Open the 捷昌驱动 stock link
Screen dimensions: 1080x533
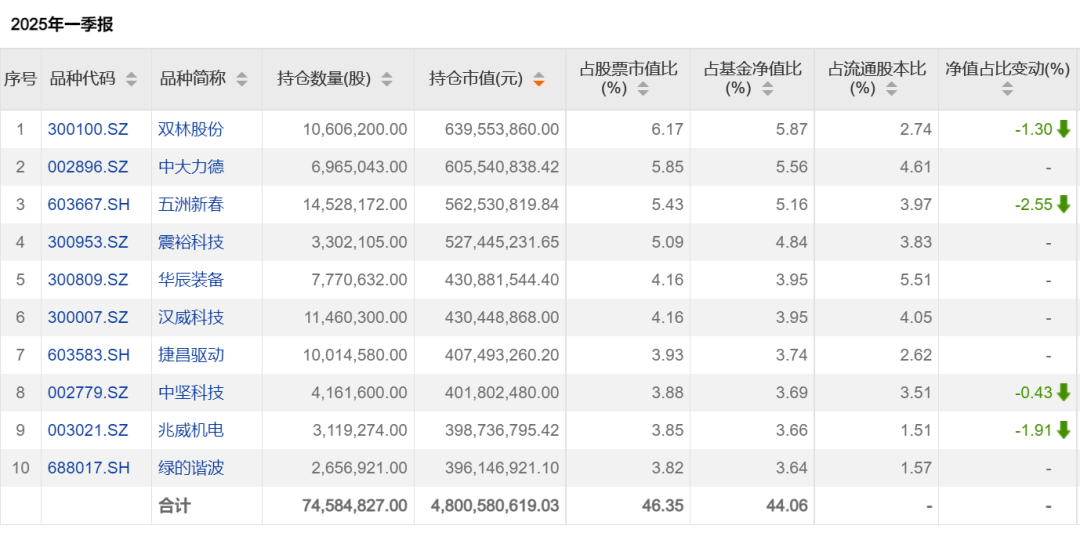click(191, 355)
